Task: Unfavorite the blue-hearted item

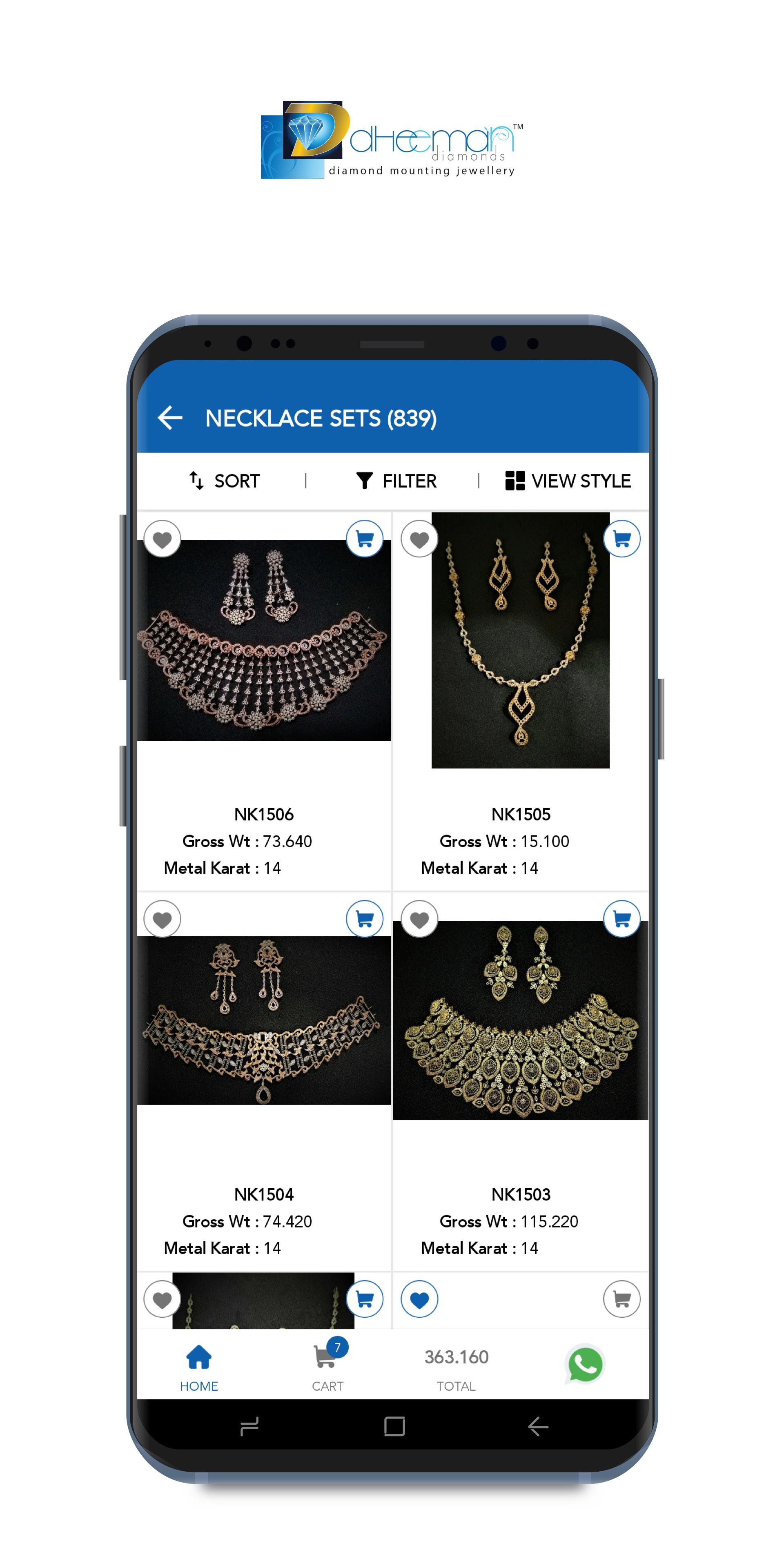Action: [x=419, y=1299]
